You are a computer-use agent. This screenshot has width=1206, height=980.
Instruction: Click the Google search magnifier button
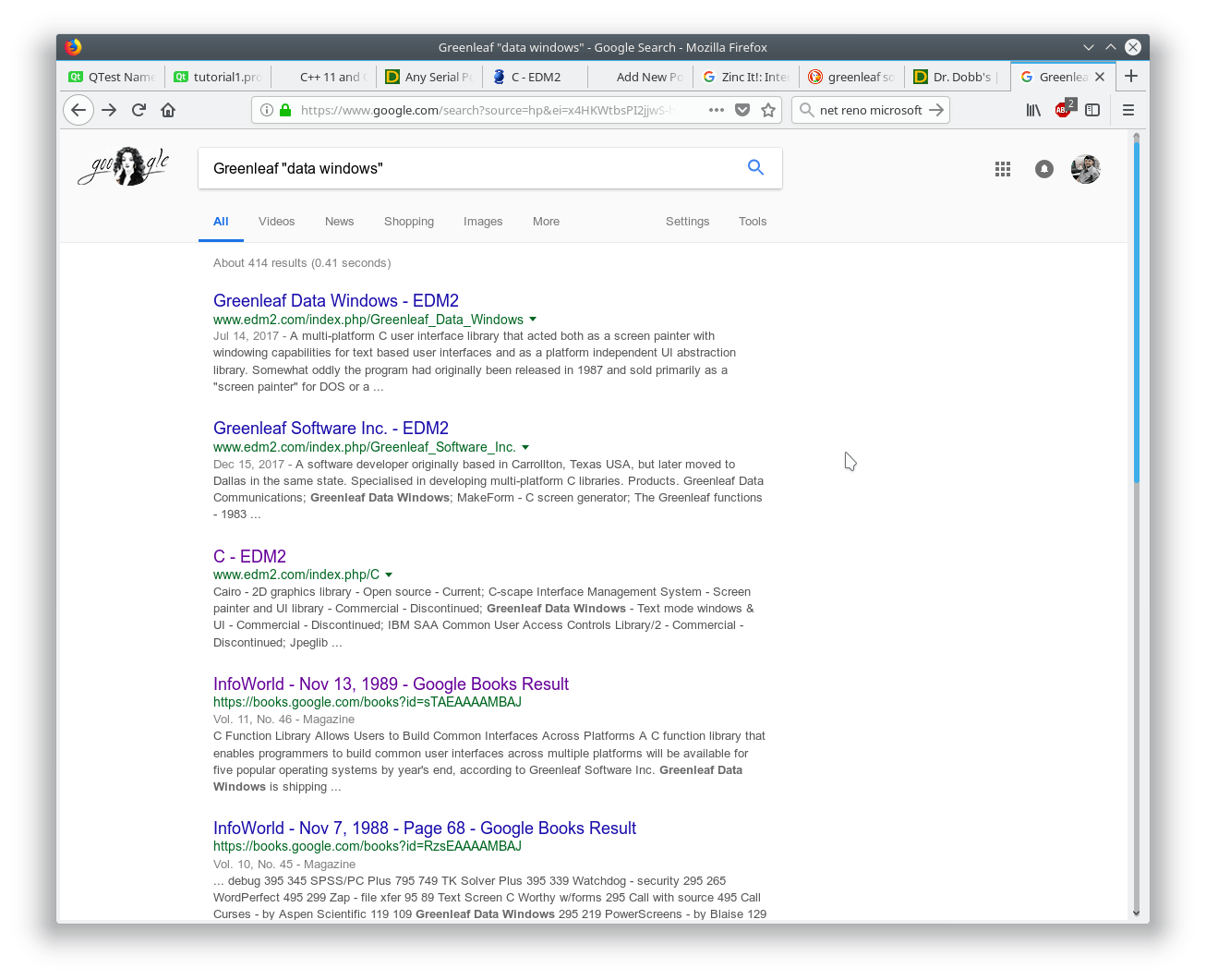pos(755,167)
